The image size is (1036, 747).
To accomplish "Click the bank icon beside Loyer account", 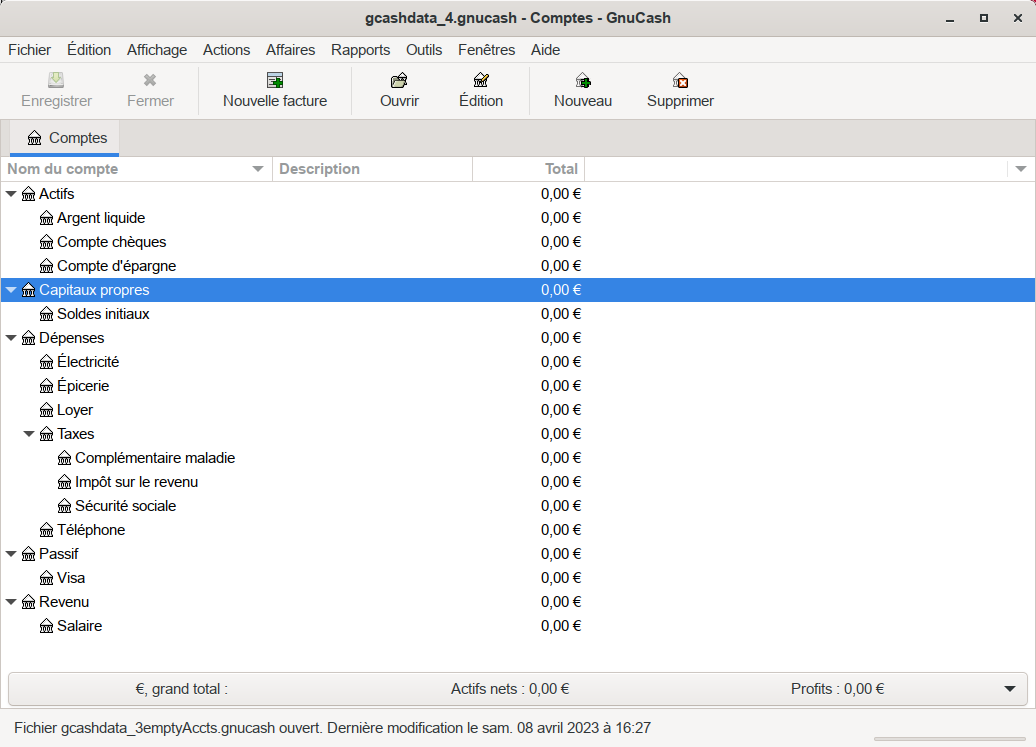I will pyautogui.click(x=46, y=410).
